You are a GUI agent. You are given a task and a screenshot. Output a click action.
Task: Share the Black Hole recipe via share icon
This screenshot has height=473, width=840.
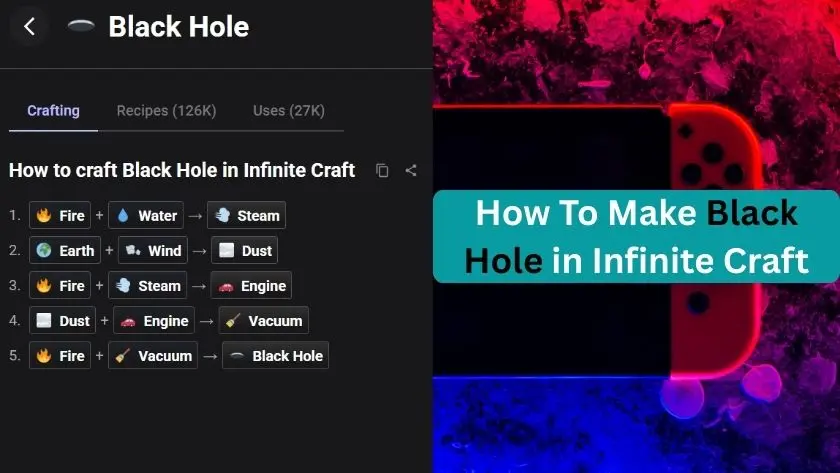[411, 170]
